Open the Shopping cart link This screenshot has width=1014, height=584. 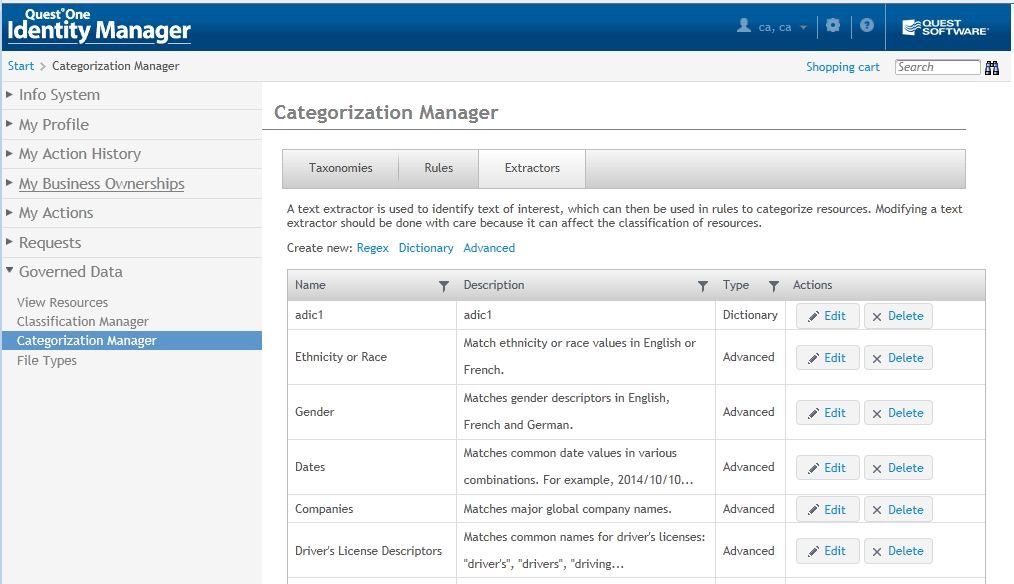[x=843, y=67]
